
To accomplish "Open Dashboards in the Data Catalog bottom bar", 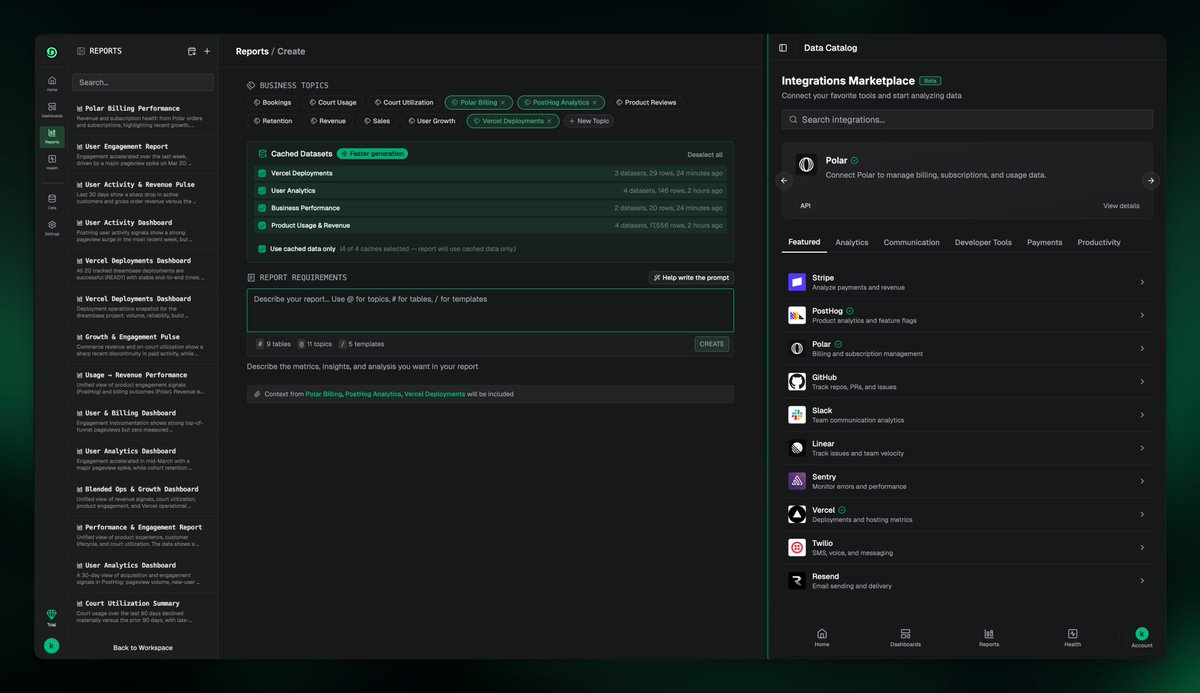I will (905, 637).
